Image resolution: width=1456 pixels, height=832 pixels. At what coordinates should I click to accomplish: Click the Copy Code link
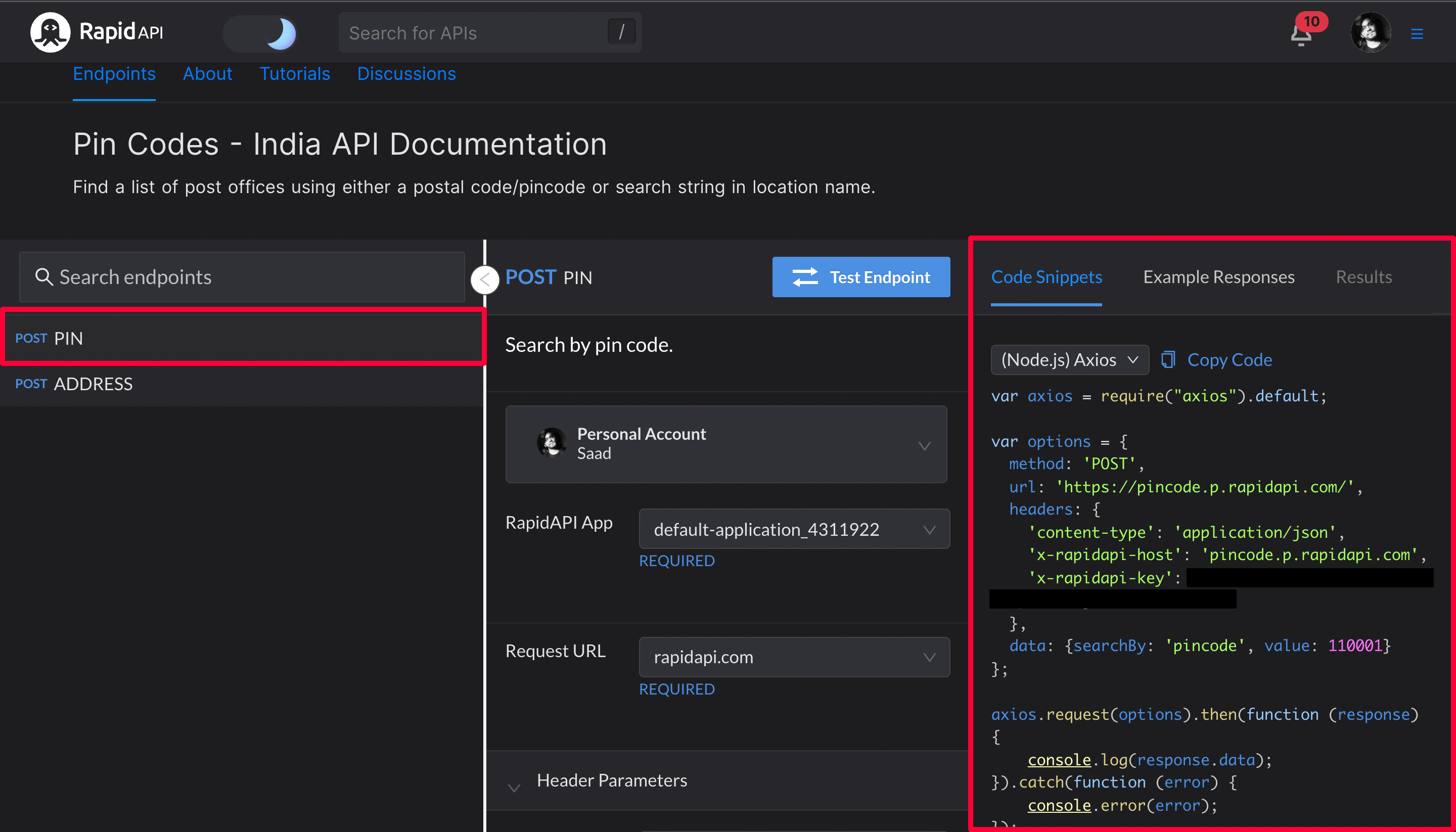1229,359
